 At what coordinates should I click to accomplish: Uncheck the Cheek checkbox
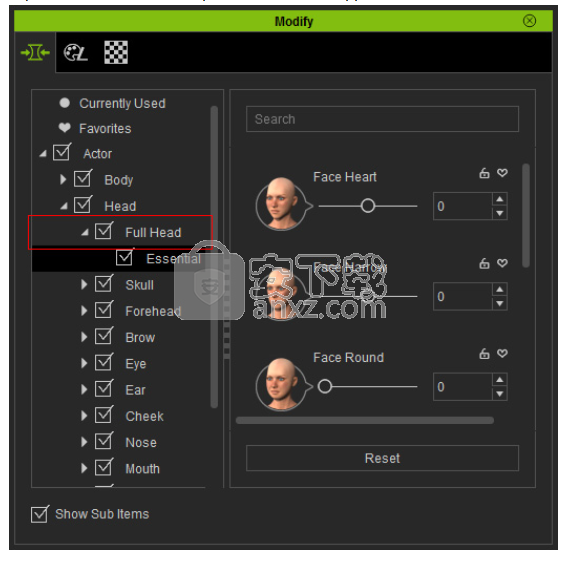coord(104,414)
